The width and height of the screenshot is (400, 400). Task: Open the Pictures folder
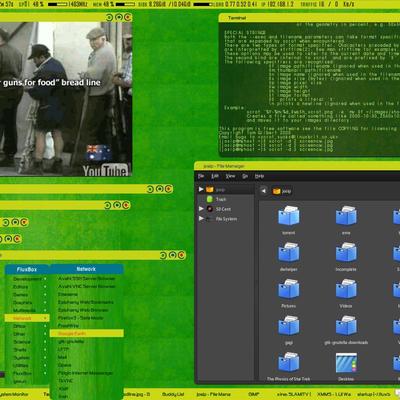(x=289, y=293)
